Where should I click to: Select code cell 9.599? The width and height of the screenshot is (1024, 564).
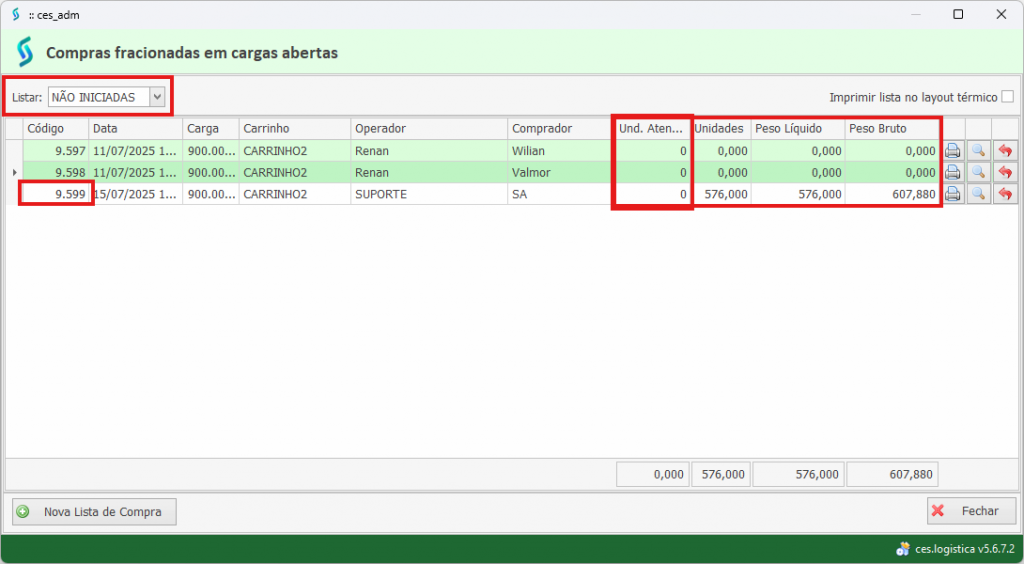click(56, 194)
